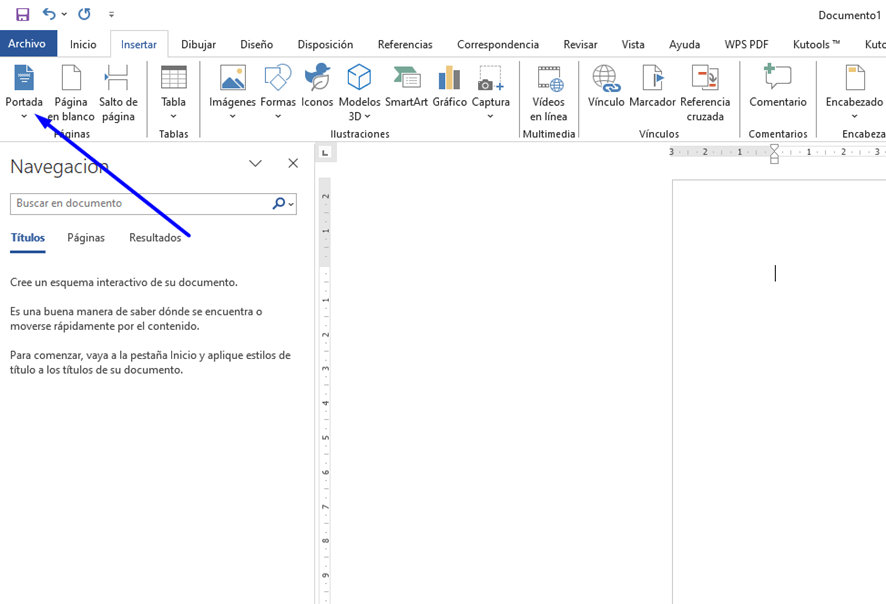This screenshot has height=604, width=886.
Task: Open Vídeos en línea
Action: pos(548,93)
